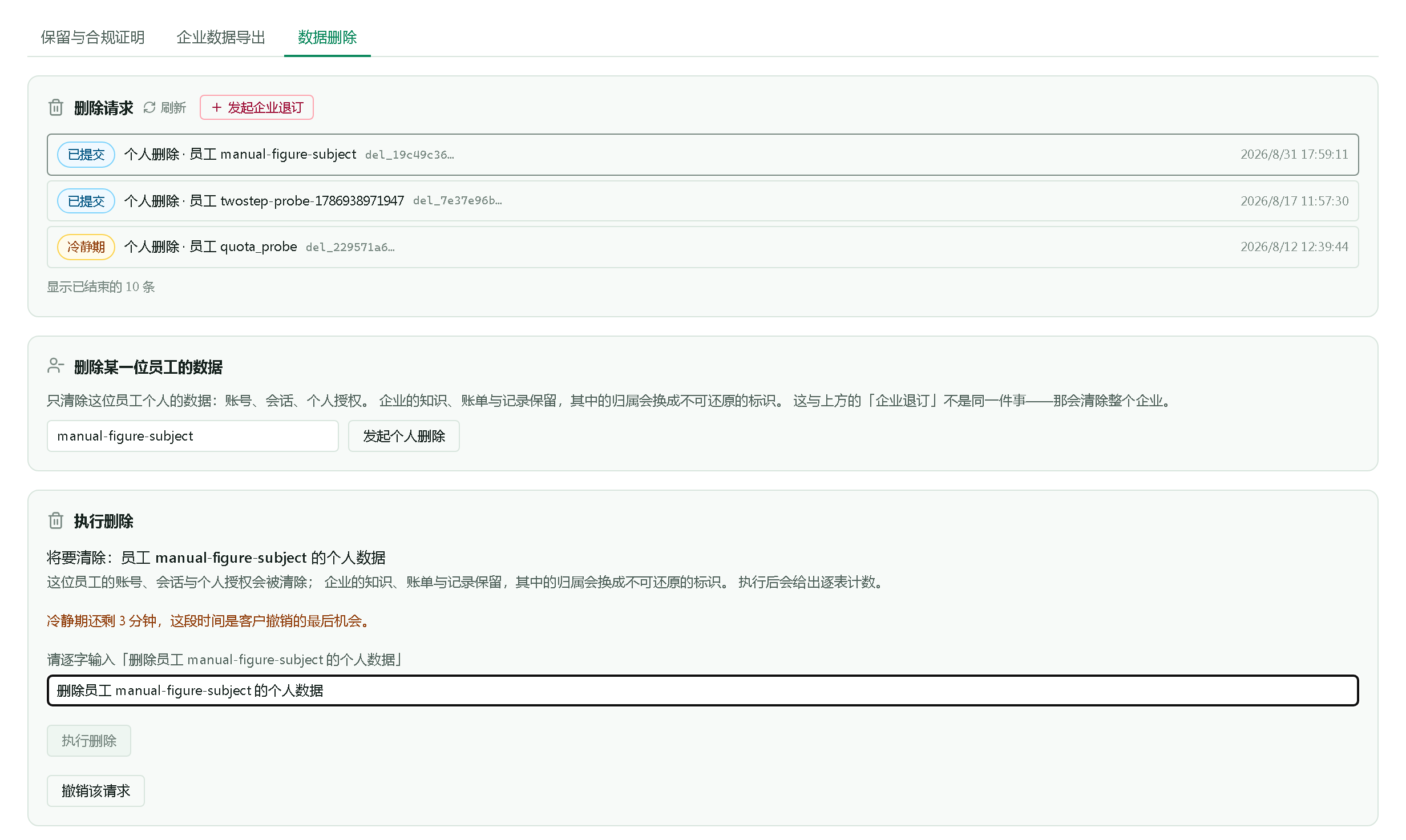The width and height of the screenshot is (1406, 840).
Task: Select the 数据删除 tab
Action: (327, 38)
